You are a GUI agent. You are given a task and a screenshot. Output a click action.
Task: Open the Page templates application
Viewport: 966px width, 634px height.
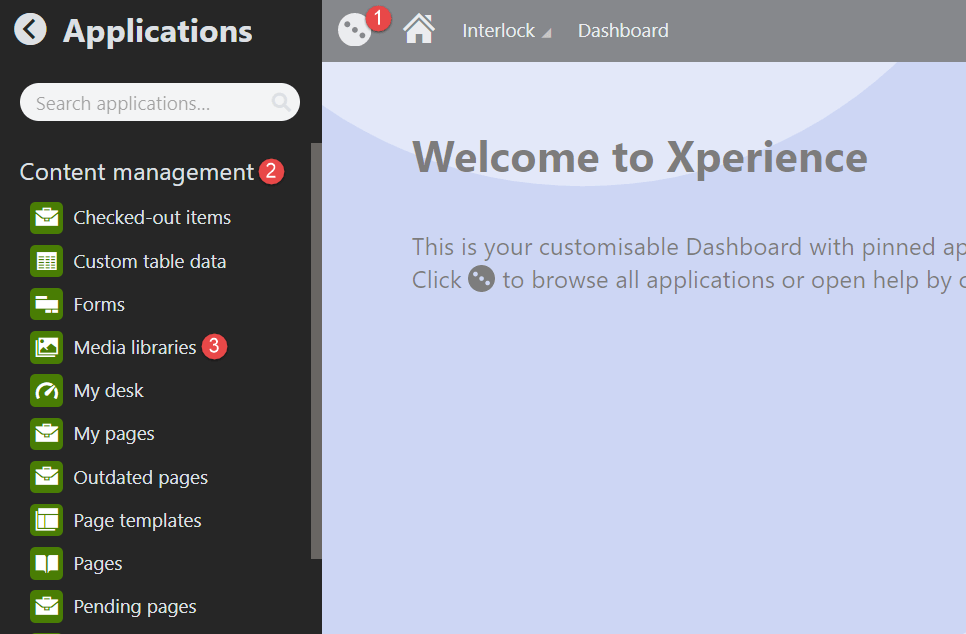click(x=137, y=521)
